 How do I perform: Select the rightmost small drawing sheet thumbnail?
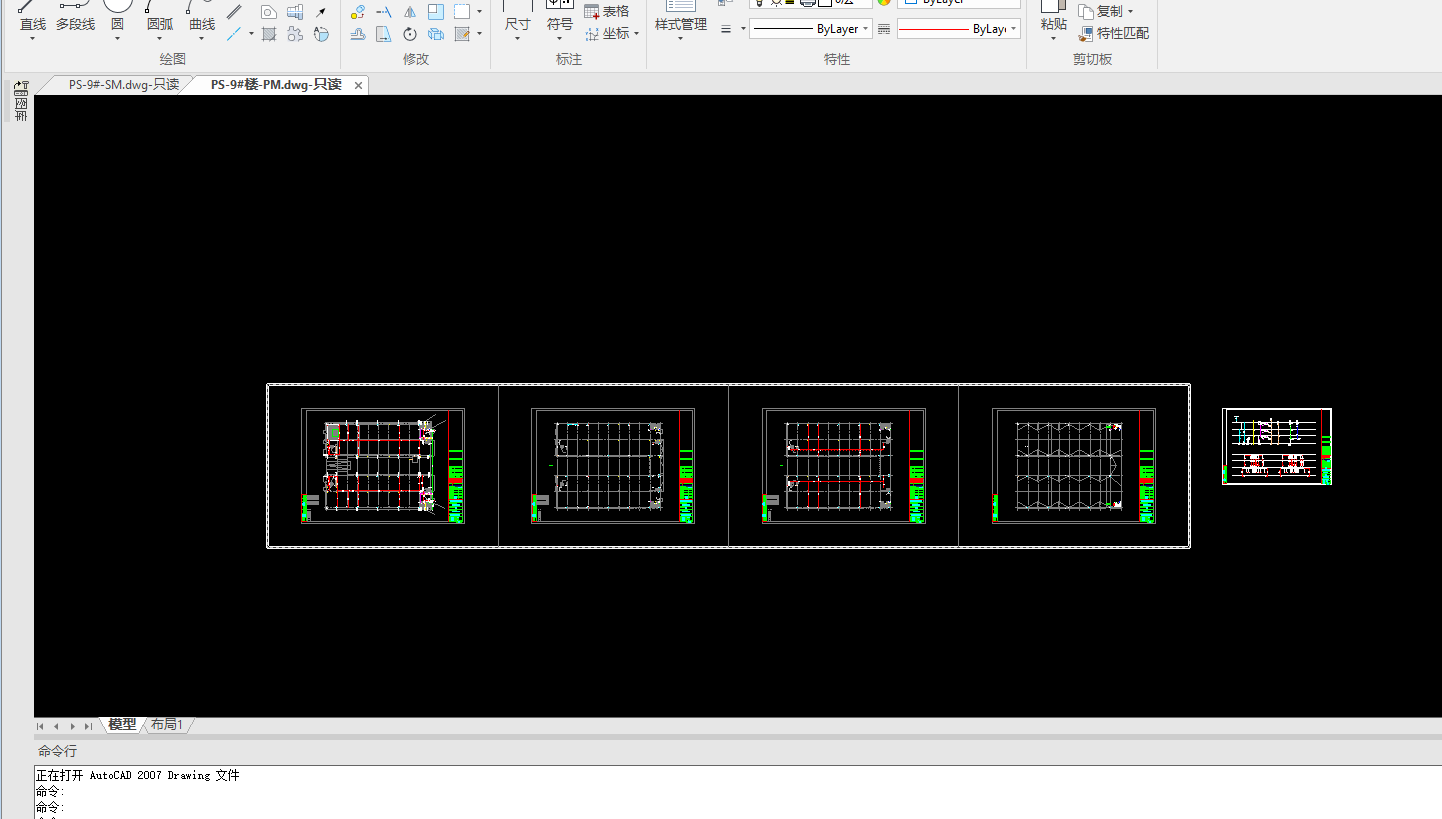(x=1276, y=446)
